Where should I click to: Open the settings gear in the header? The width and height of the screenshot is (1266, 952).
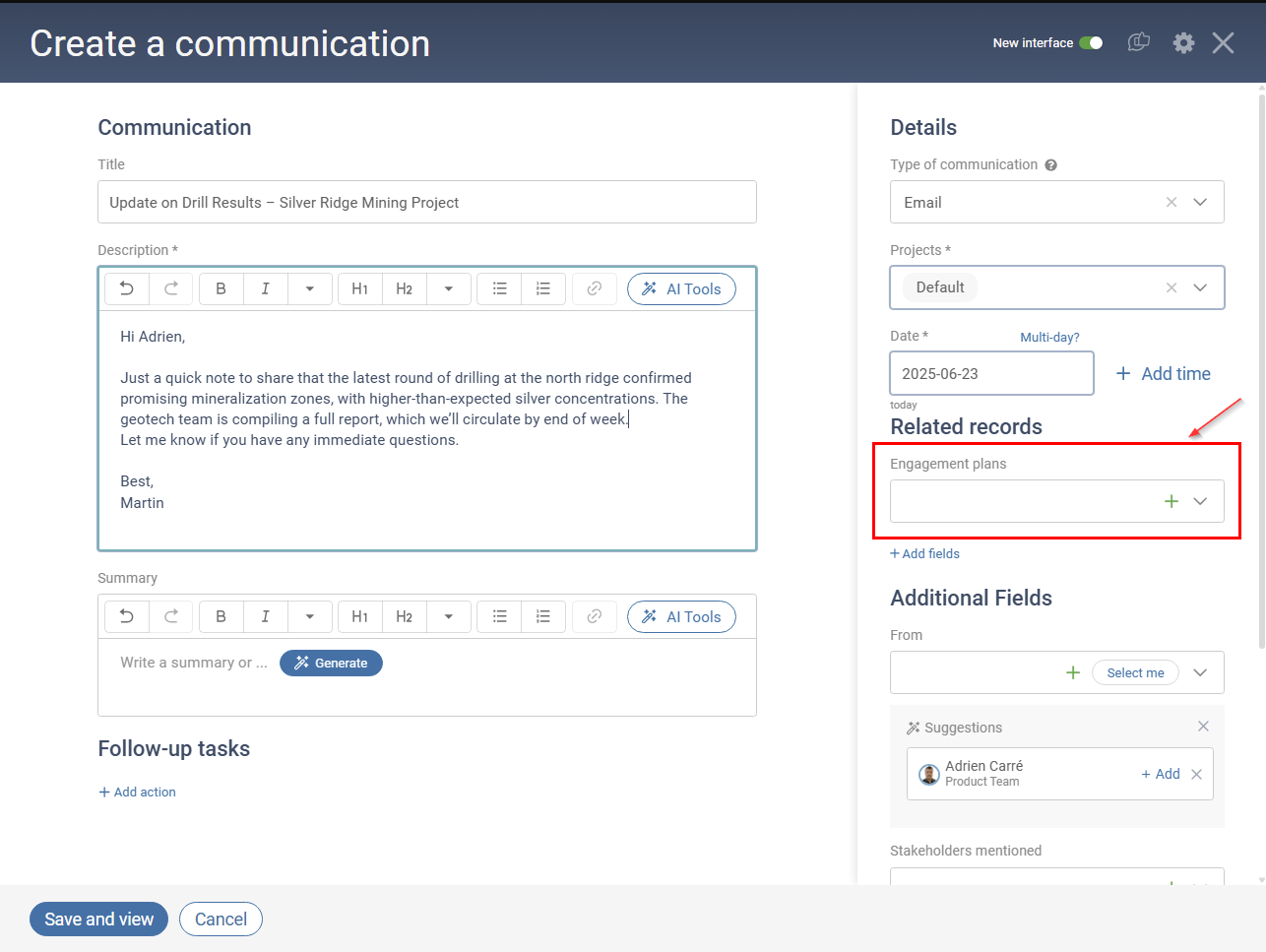point(1183,42)
